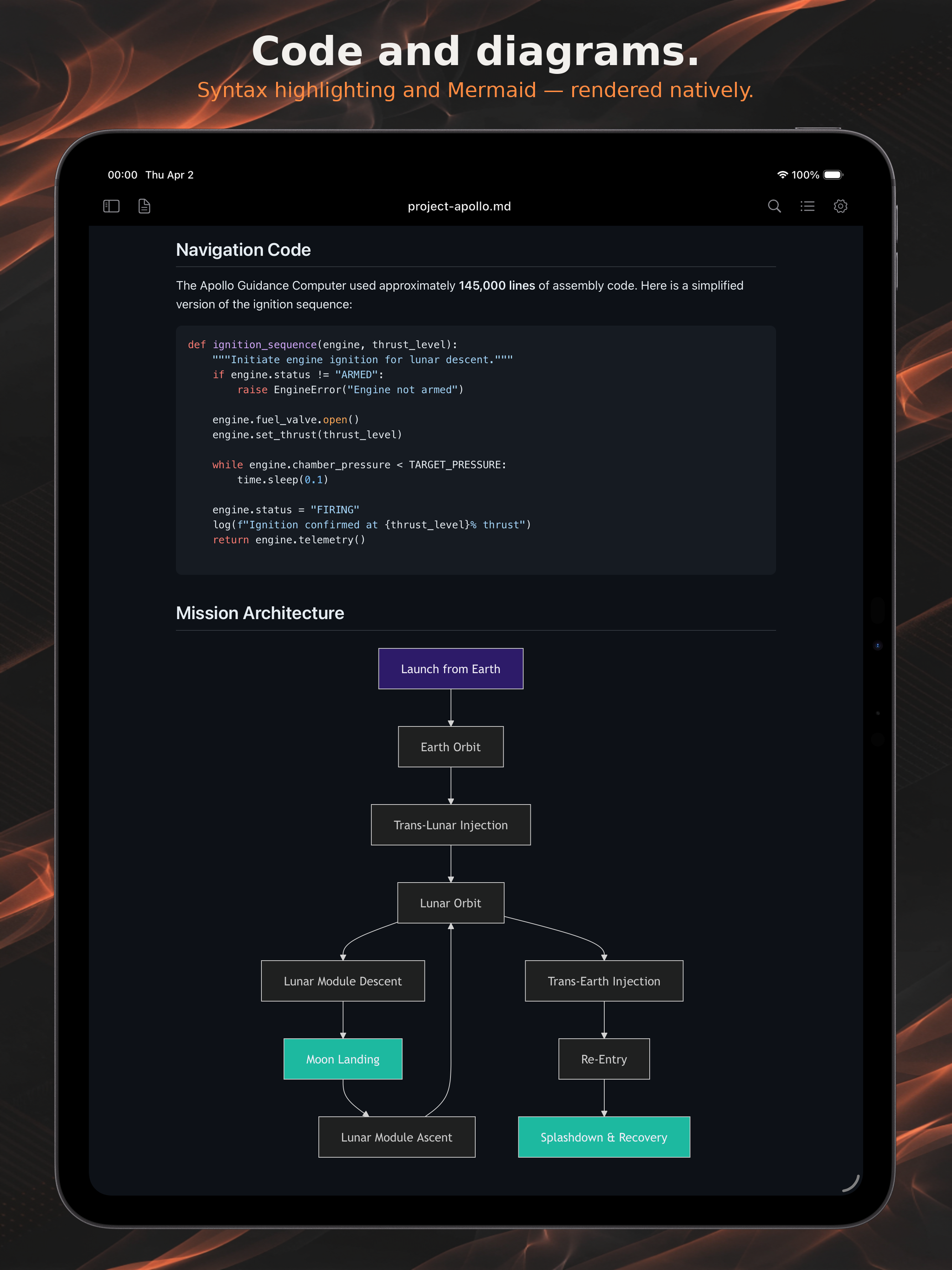This screenshot has height=1270, width=952.
Task: Show table of contents list icon
Action: click(x=807, y=206)
